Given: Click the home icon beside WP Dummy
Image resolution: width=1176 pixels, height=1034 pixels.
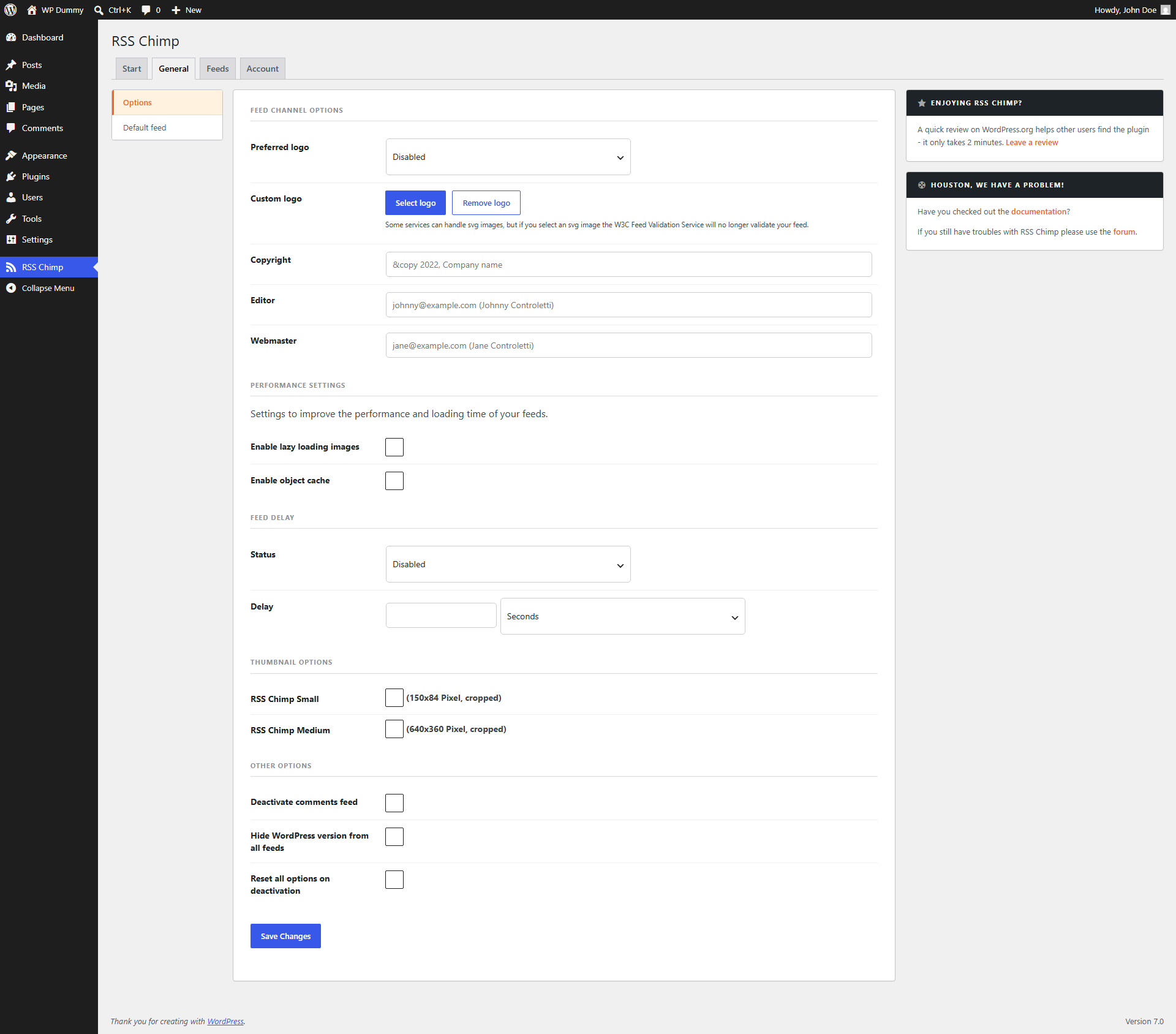Looking at the screenshot, I should [x=32, y=10].
